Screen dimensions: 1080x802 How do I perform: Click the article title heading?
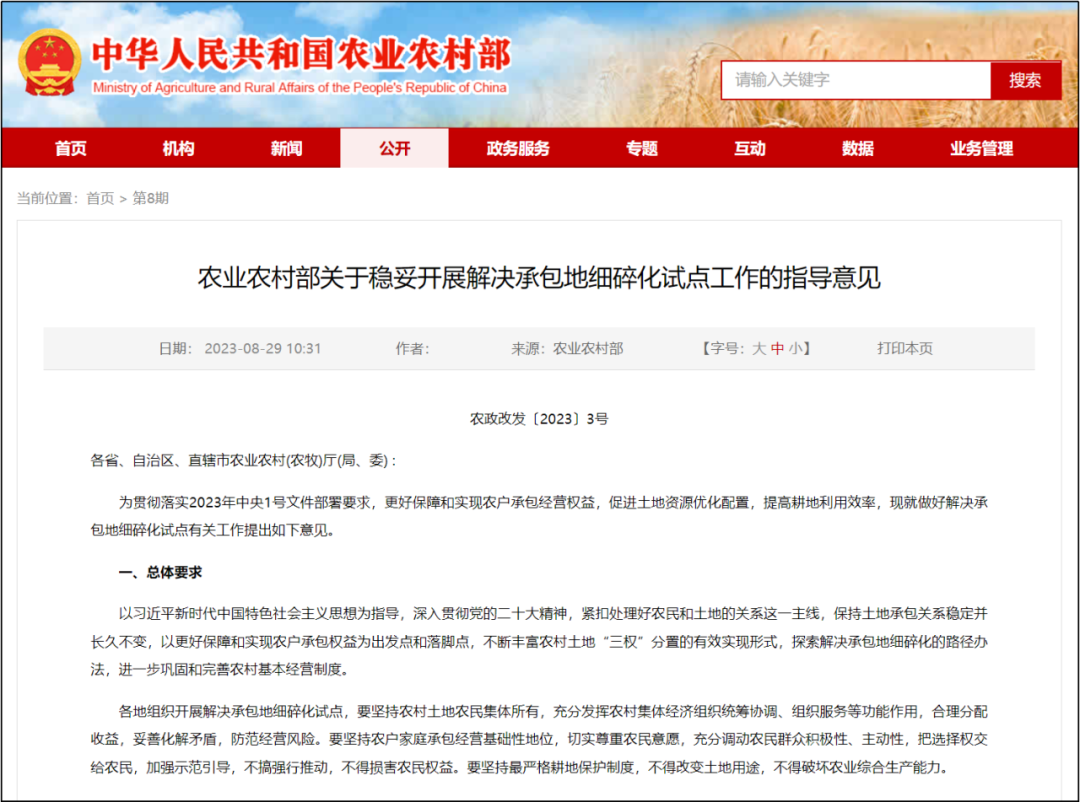(x=539, y=278)
